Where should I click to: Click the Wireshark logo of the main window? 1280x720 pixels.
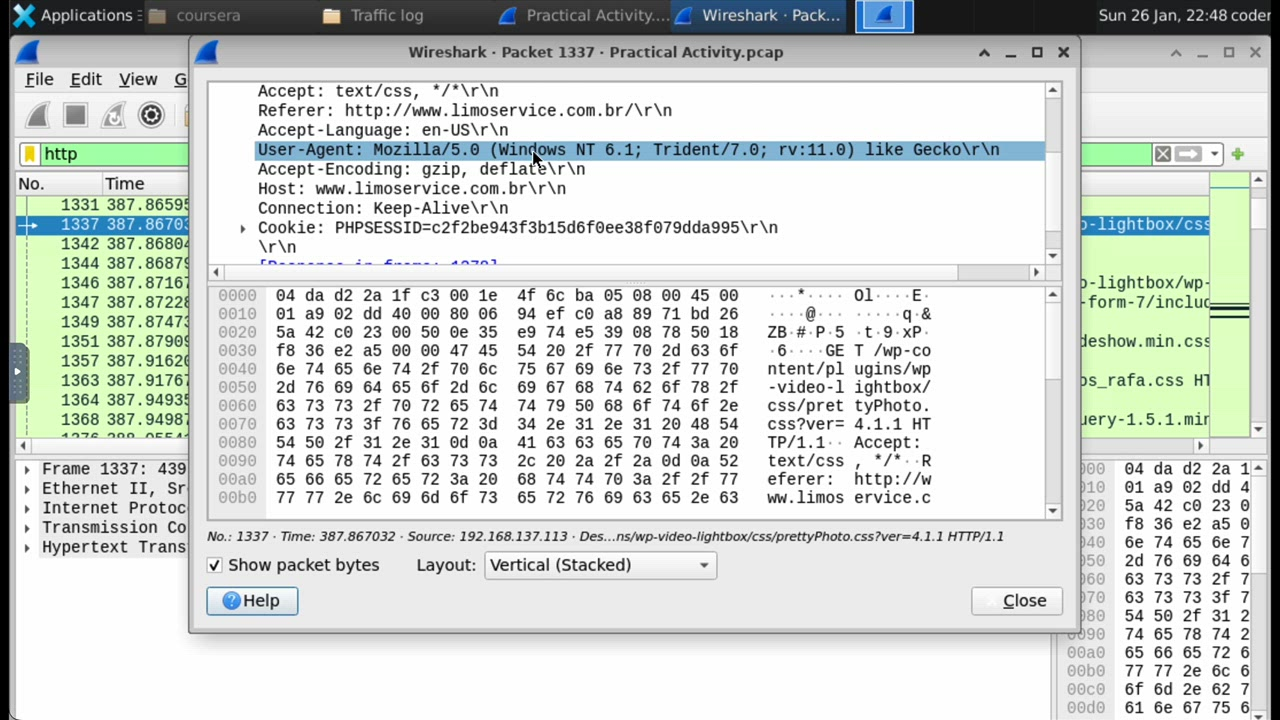[26, 52]
